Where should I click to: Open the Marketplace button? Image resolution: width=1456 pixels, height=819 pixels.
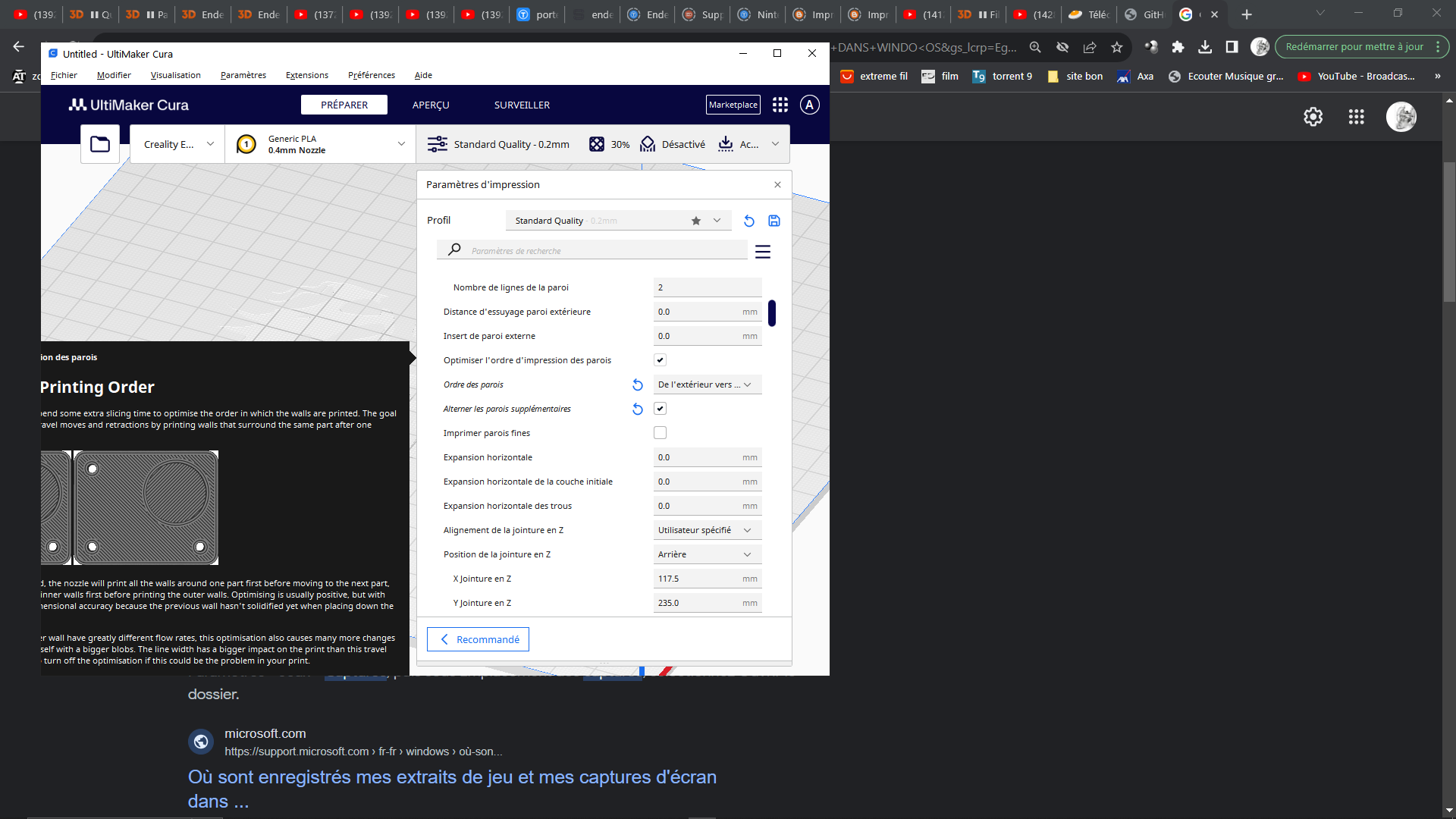tap(733, 105)
